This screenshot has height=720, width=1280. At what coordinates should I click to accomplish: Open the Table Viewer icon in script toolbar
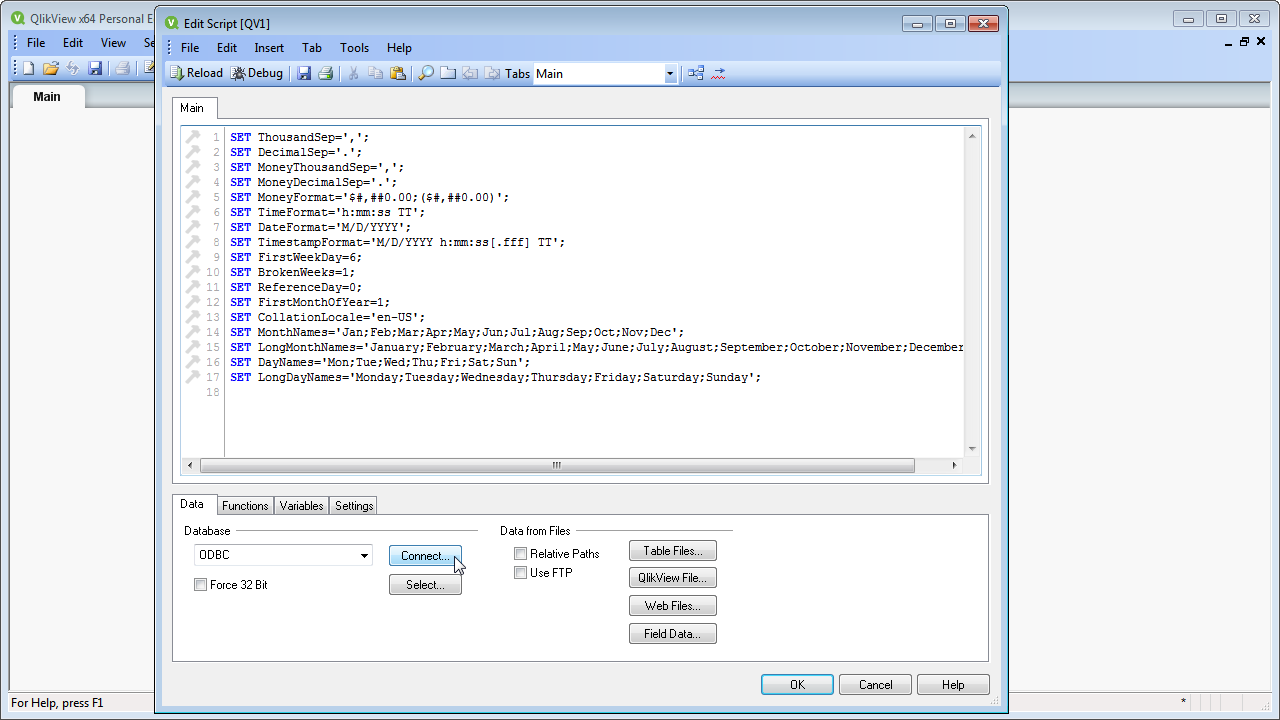point(696,73)
